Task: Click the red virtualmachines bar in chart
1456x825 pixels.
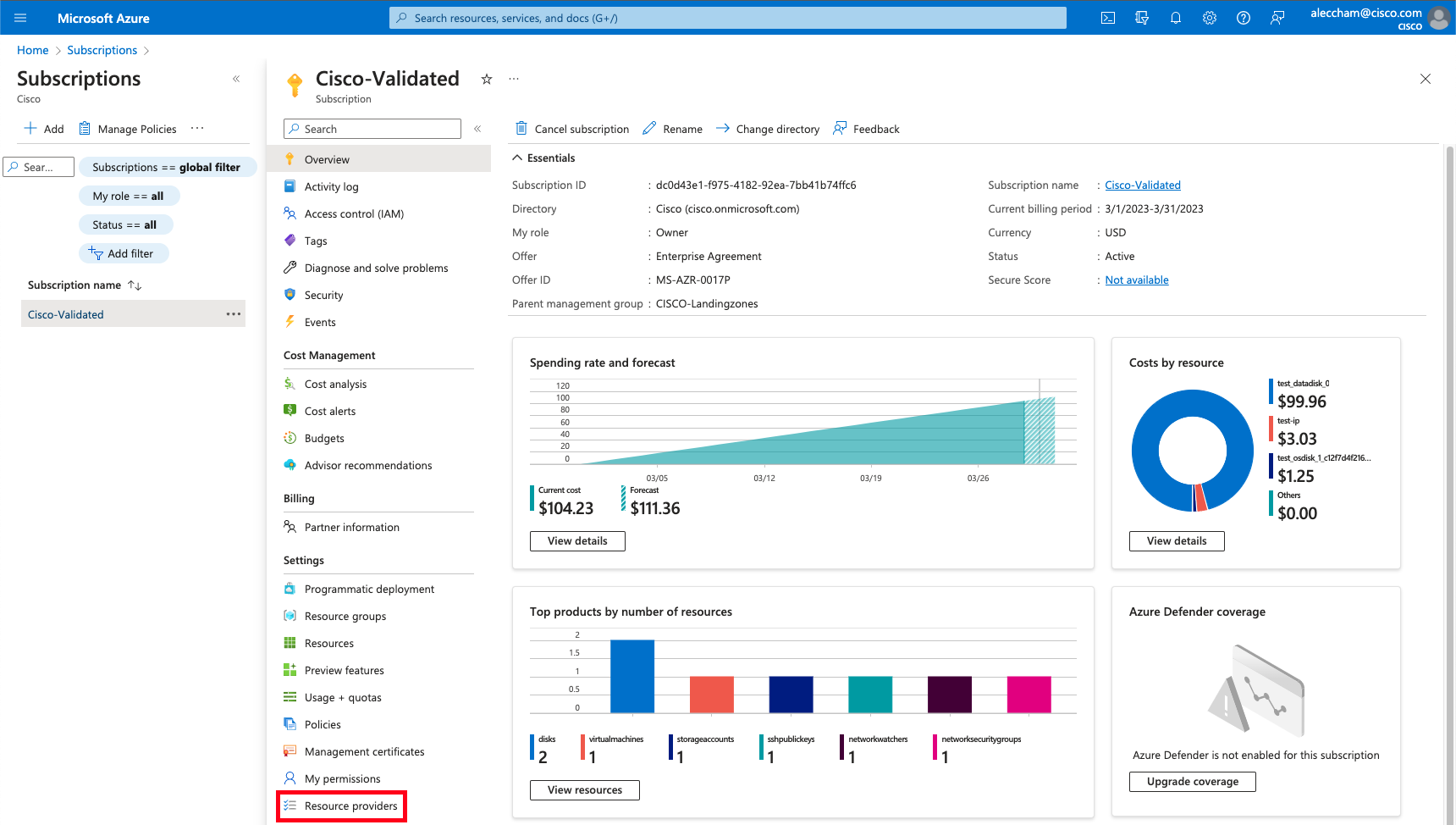Action: click(712, 695)
